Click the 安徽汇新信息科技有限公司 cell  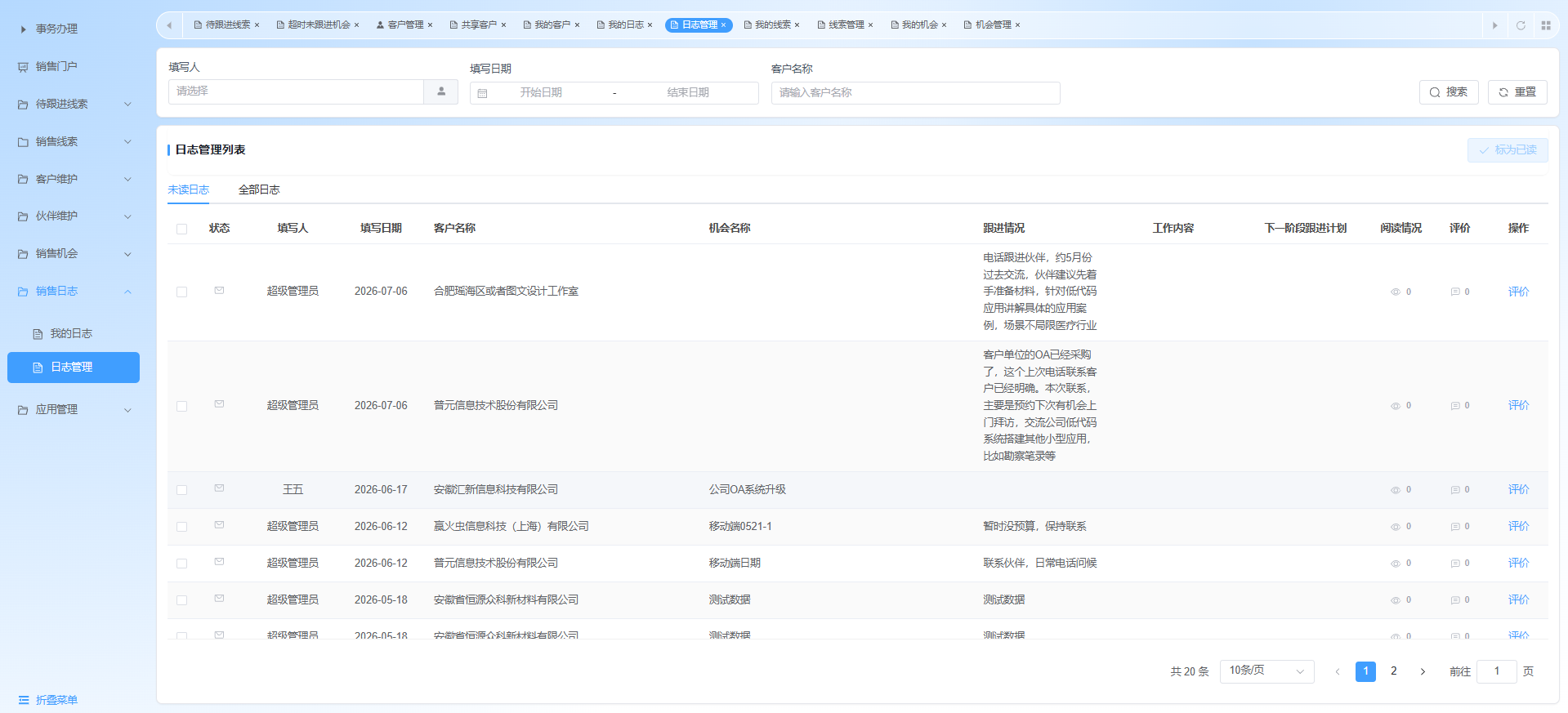coord(496,490)
